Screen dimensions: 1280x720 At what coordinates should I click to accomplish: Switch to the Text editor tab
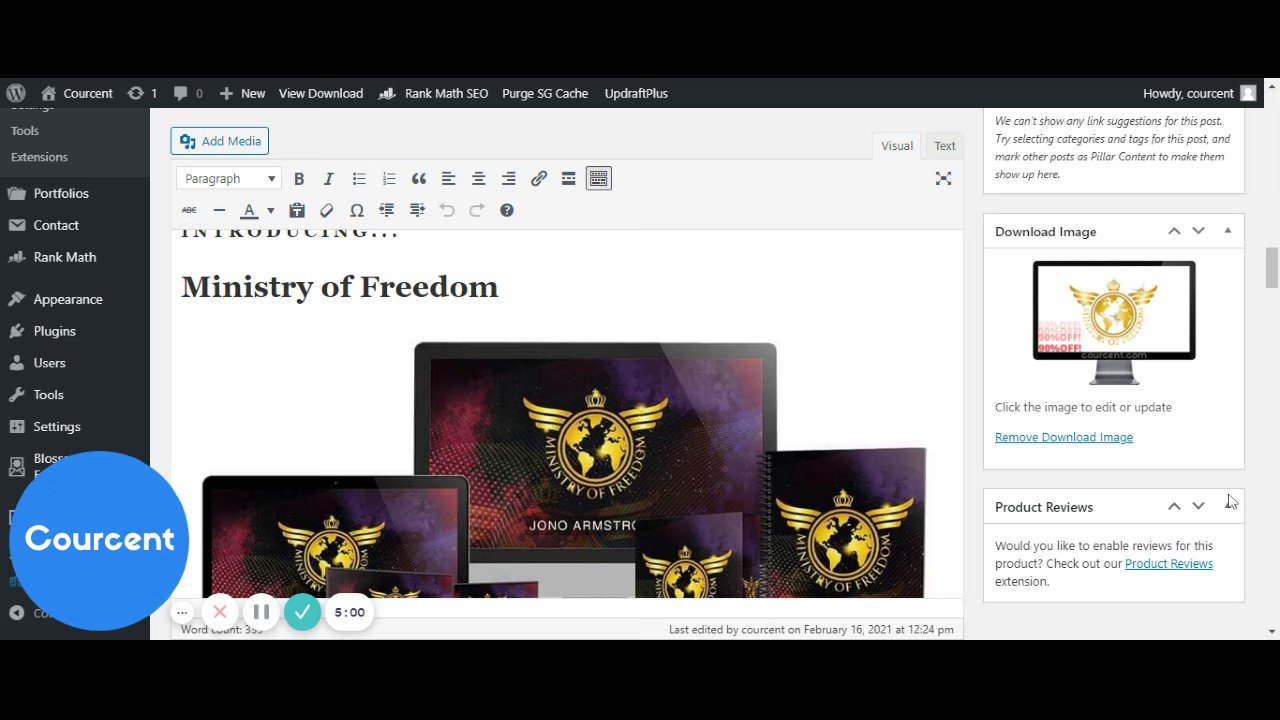(x=945, y=146)
